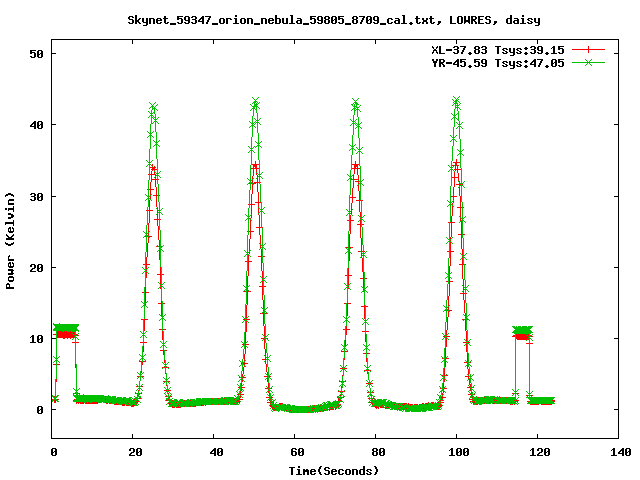
Task: Click the x-axis tick label 20
Action: (135, 452)
